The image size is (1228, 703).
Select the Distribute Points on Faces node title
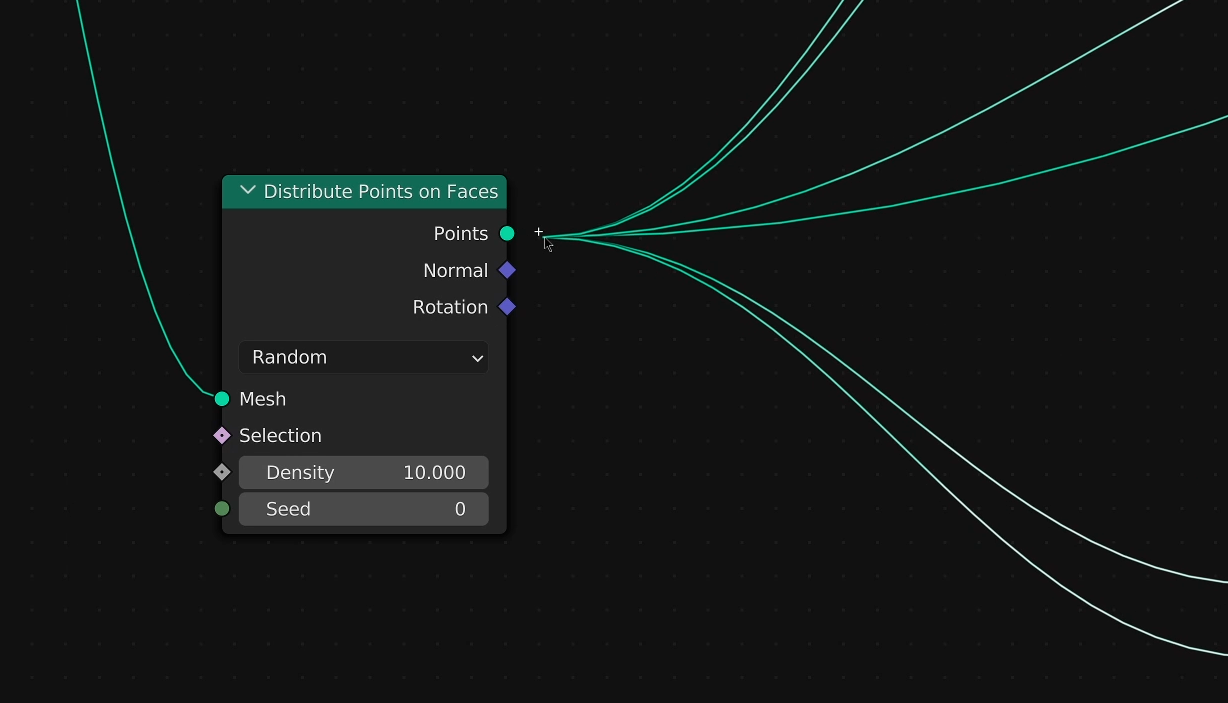pos(381,191)
